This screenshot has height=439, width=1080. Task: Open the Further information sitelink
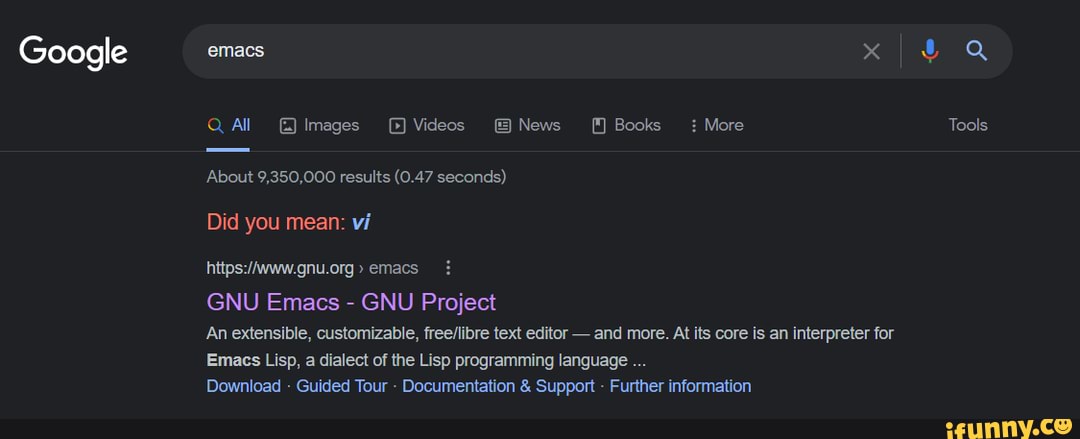point(680,386)
